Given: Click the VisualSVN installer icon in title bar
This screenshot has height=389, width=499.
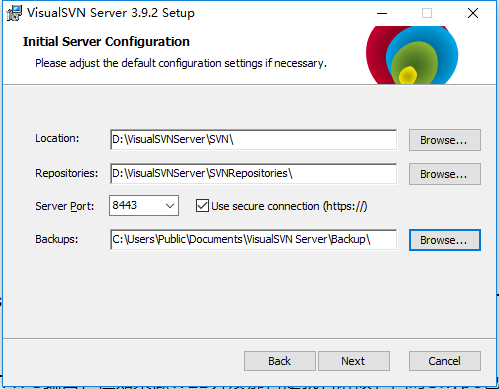Looking at the screenshot, I should (14, 13).
